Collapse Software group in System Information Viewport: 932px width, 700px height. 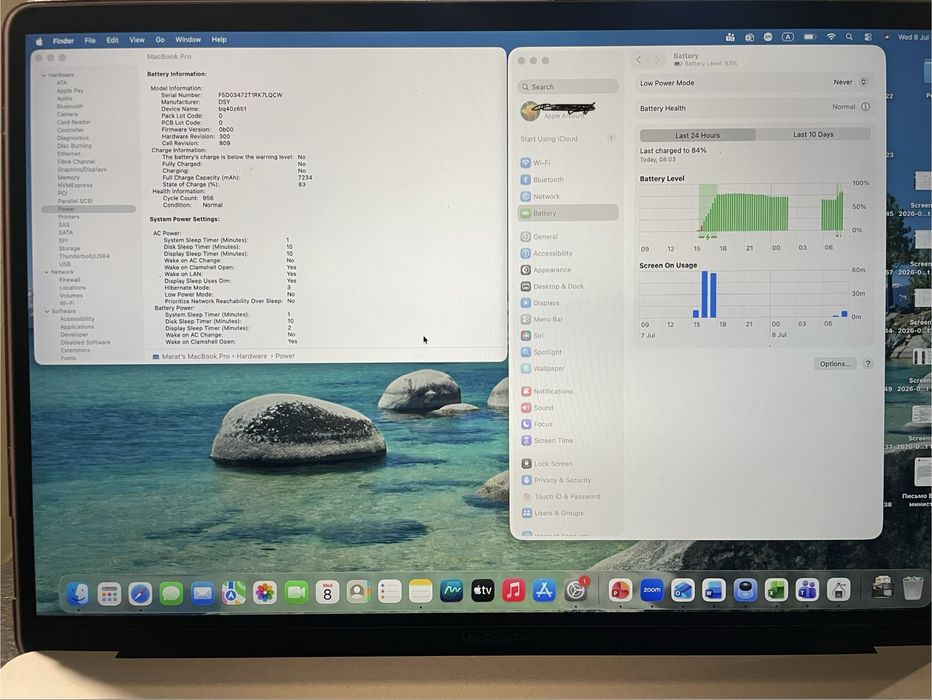48,311
